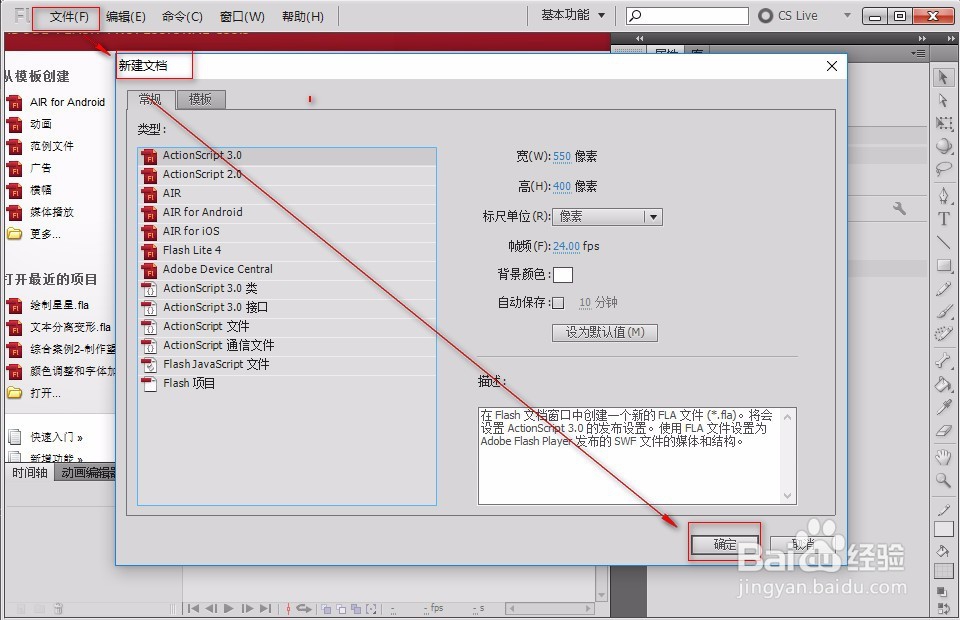Collapse the right panel with double arrows

coord(922,38)
